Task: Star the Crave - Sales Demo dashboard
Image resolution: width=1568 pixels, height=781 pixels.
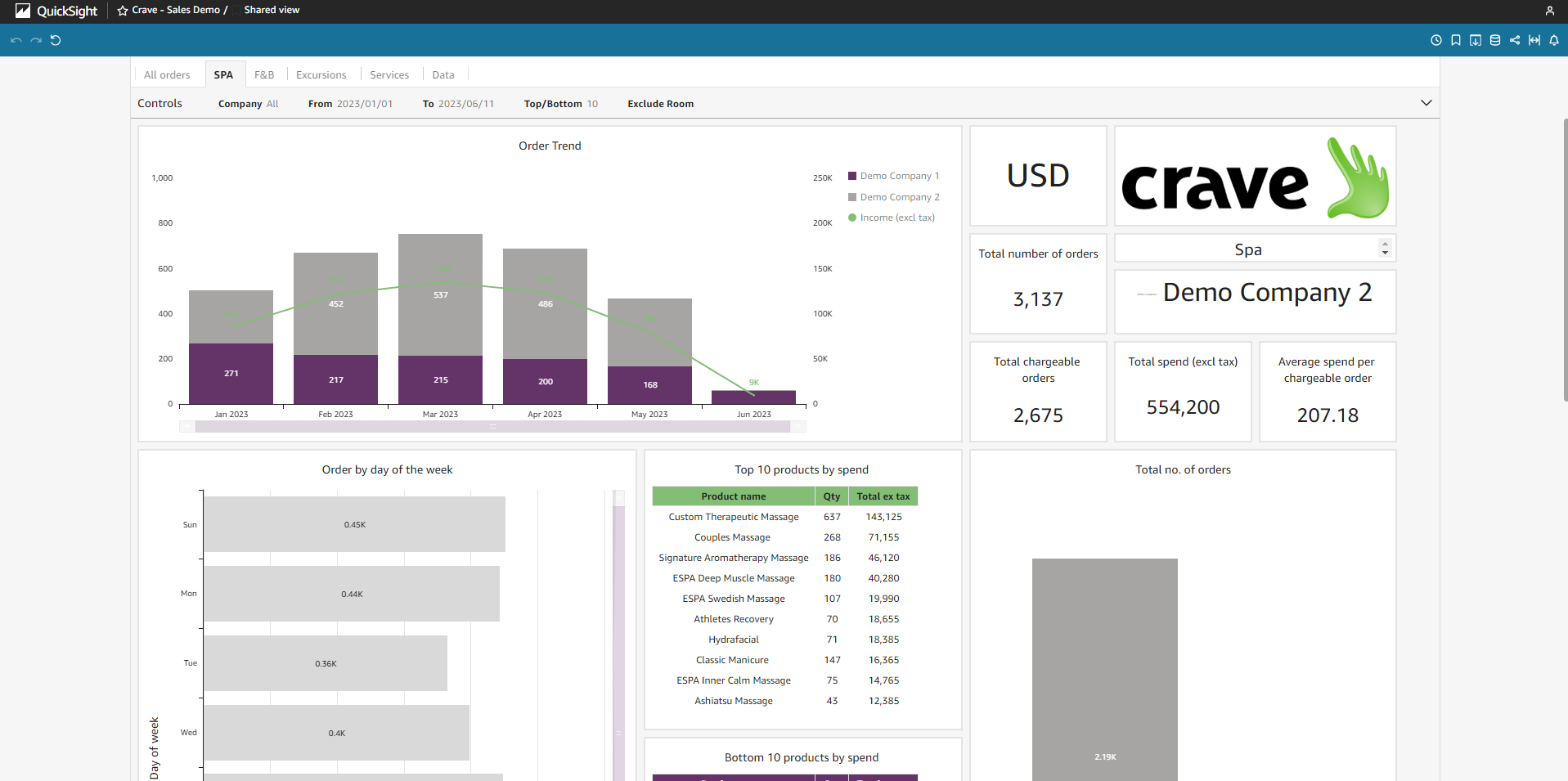Action: click(123, 11)
